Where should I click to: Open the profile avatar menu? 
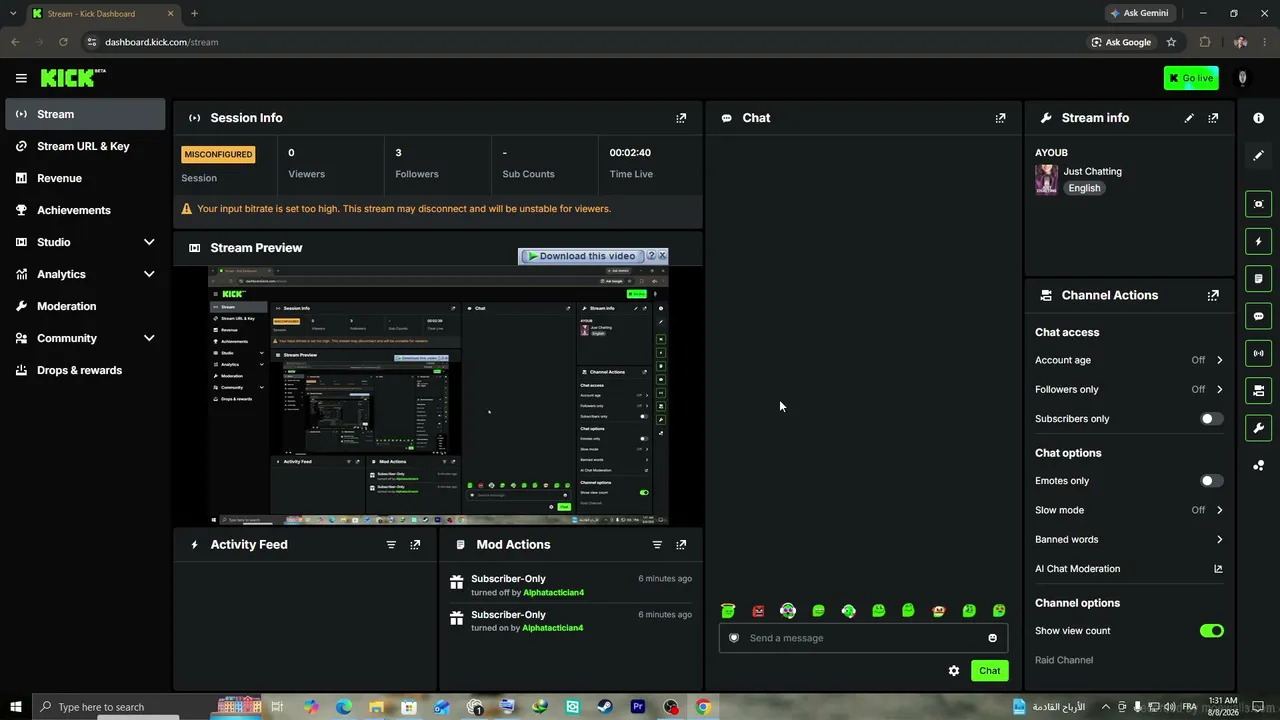(x=1243, y=78)
